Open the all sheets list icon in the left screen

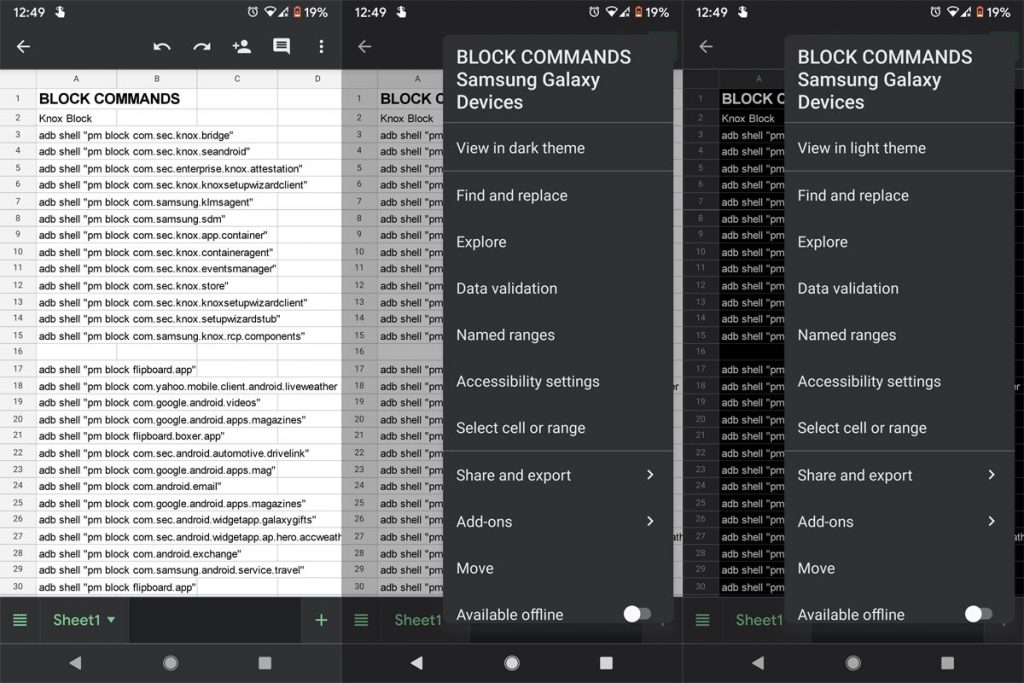point(20,620)
